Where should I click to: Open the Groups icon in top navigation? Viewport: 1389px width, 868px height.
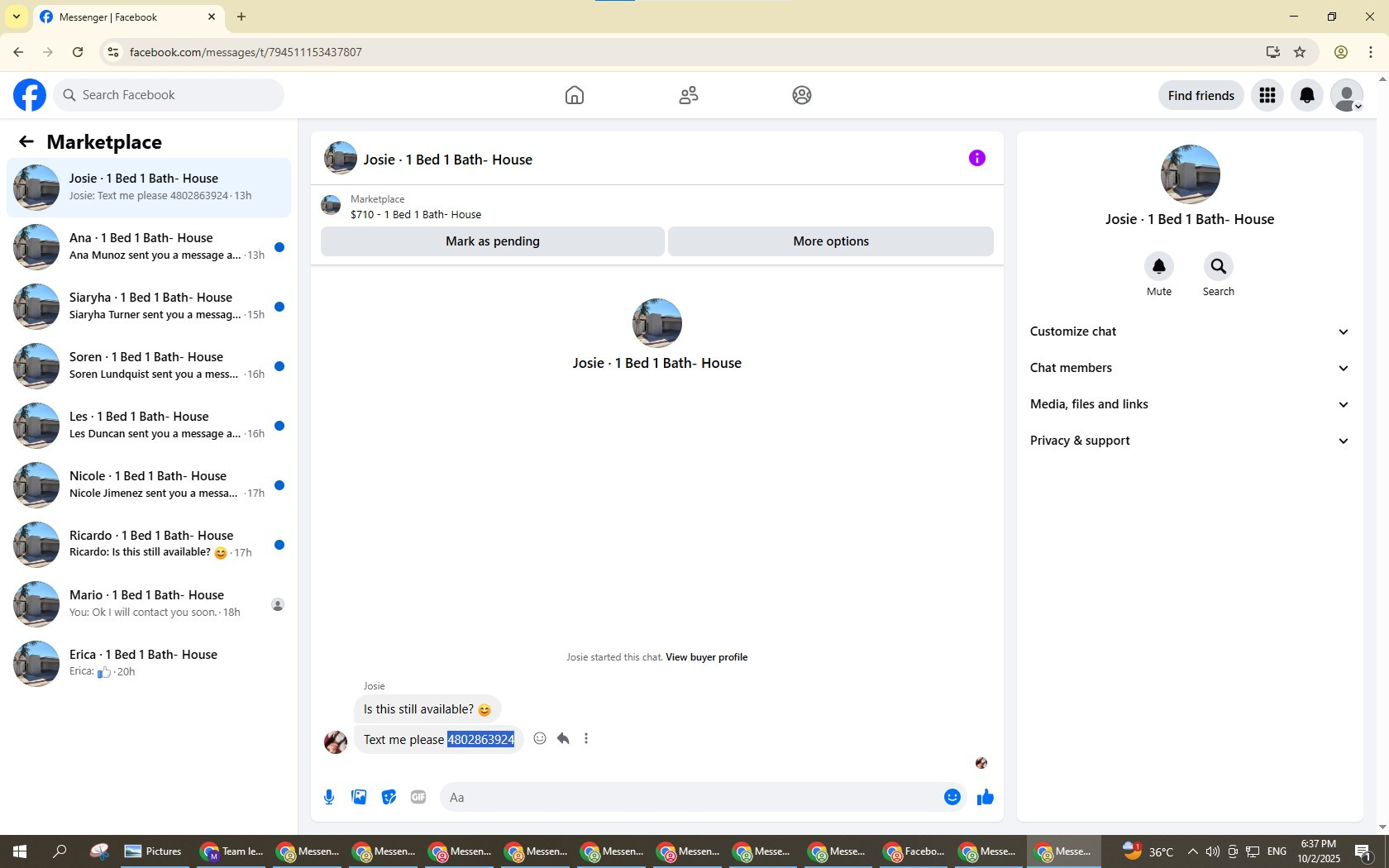point(802,95)
